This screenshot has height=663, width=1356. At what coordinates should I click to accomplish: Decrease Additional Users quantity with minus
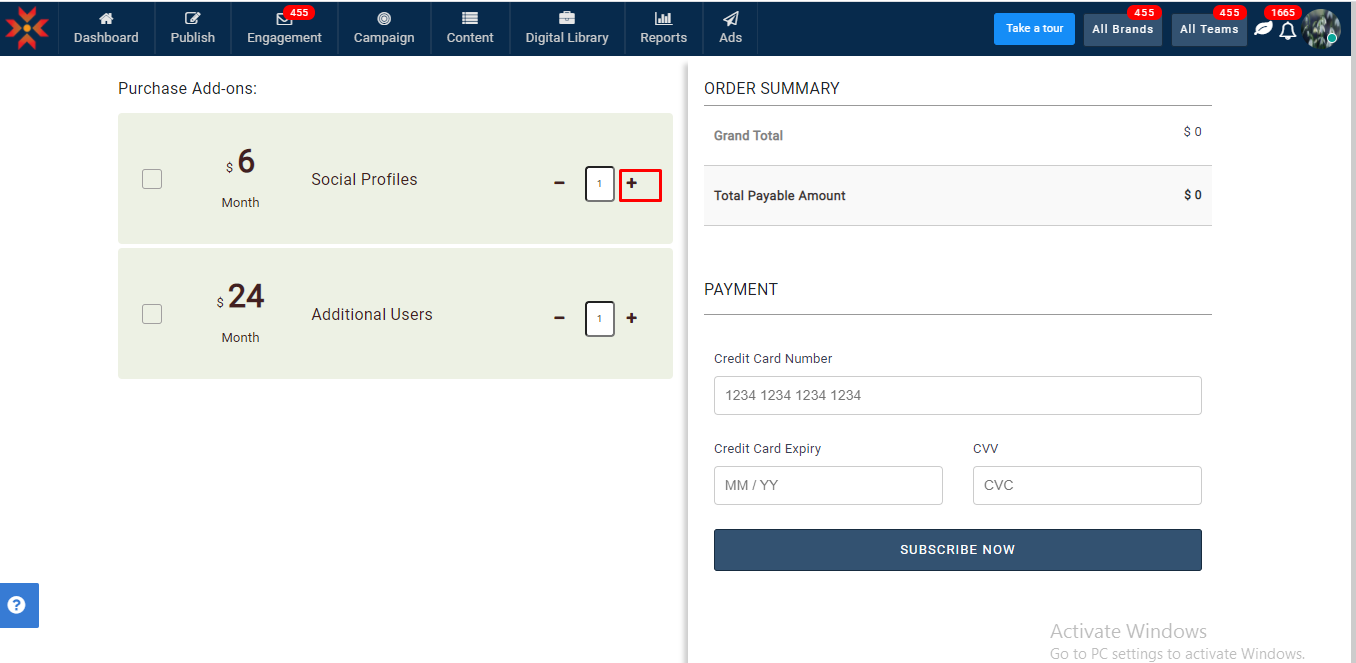pos(559,318)
